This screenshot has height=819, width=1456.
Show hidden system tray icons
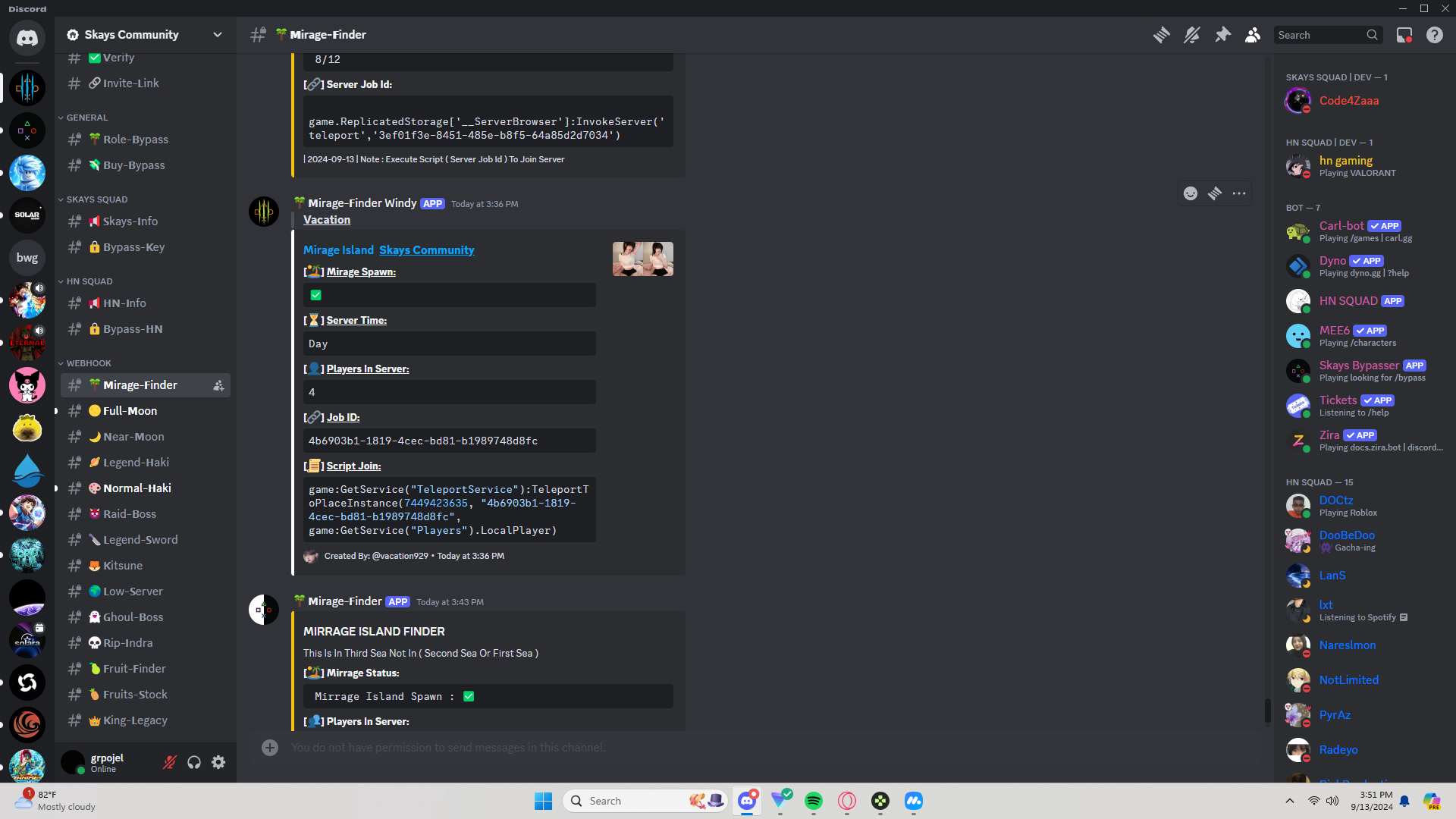tap(1290, 801)
